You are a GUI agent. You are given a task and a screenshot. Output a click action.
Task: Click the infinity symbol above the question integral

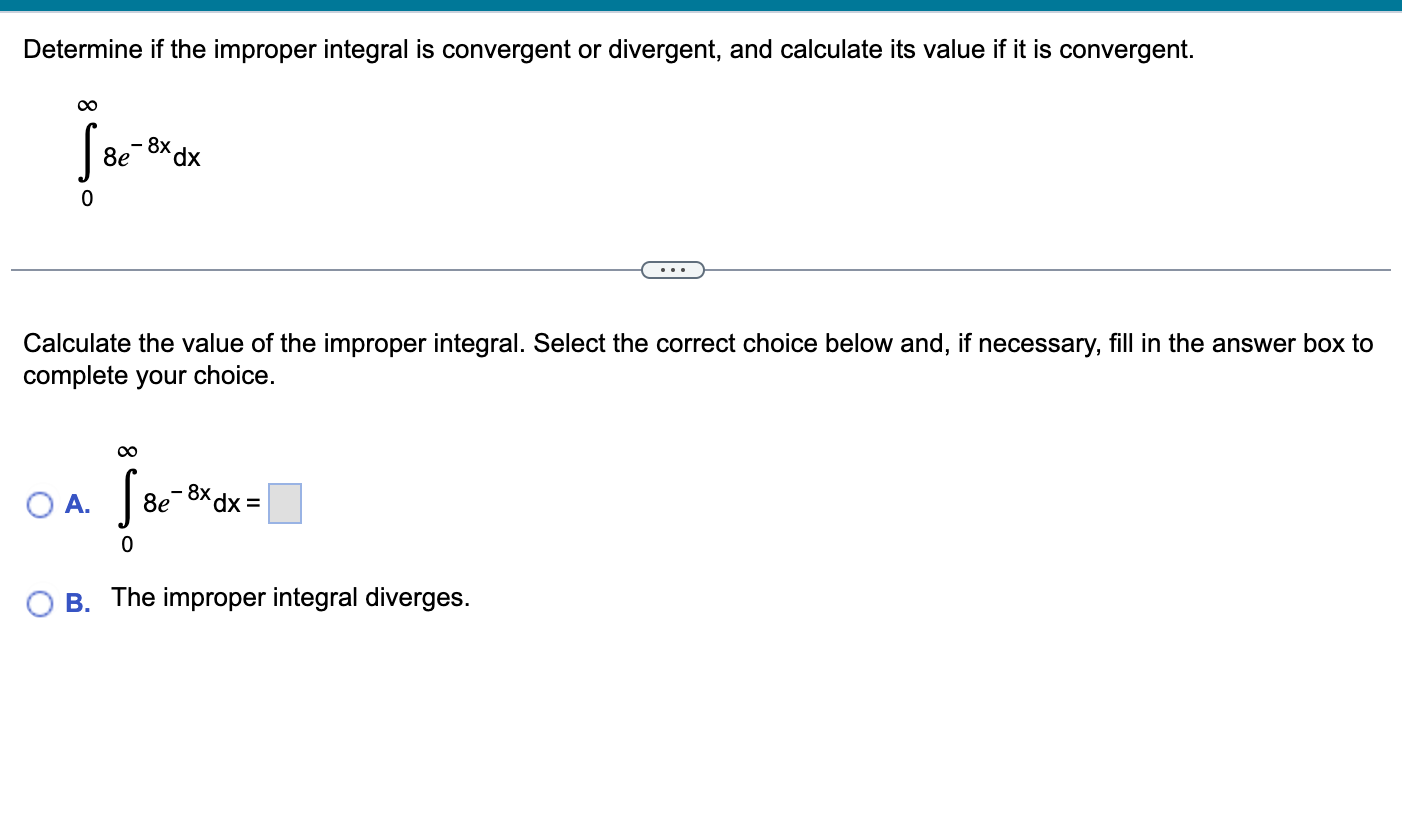87,103
